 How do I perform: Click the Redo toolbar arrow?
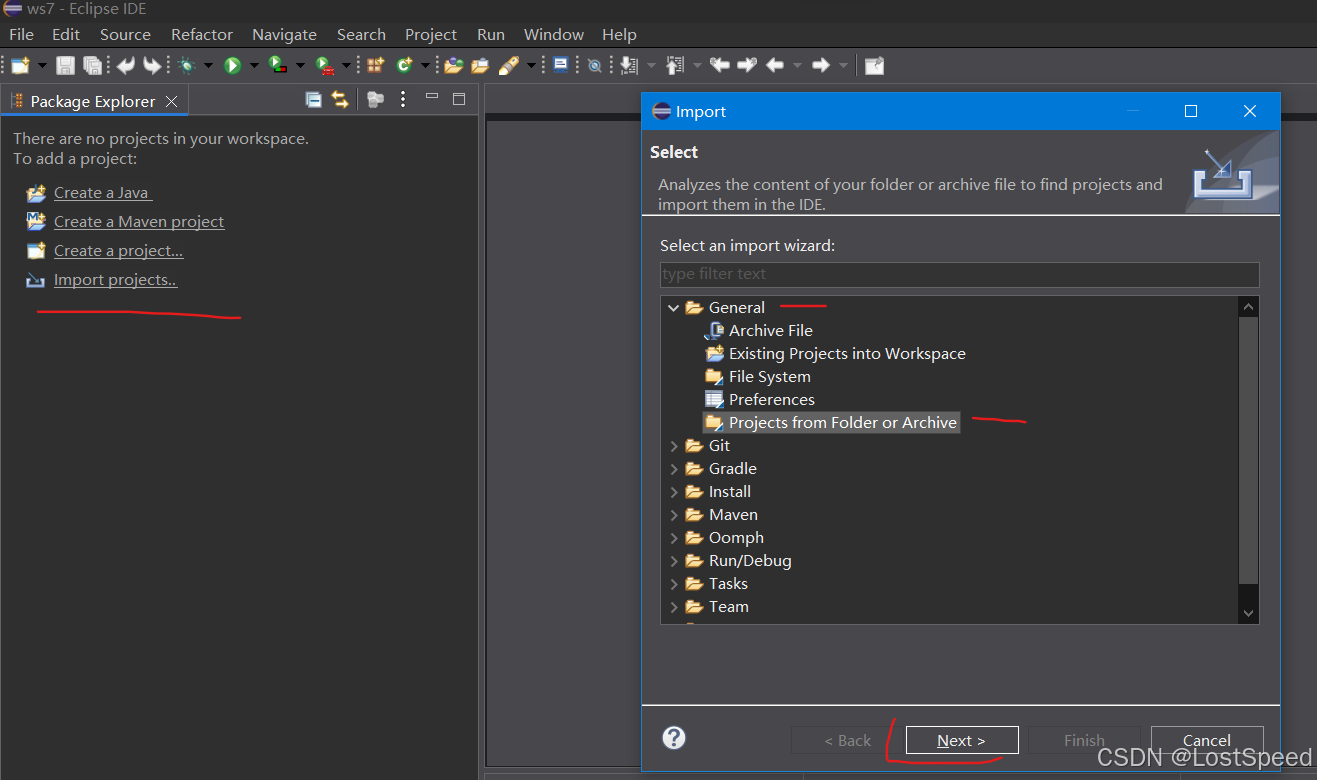pos(152,65)
